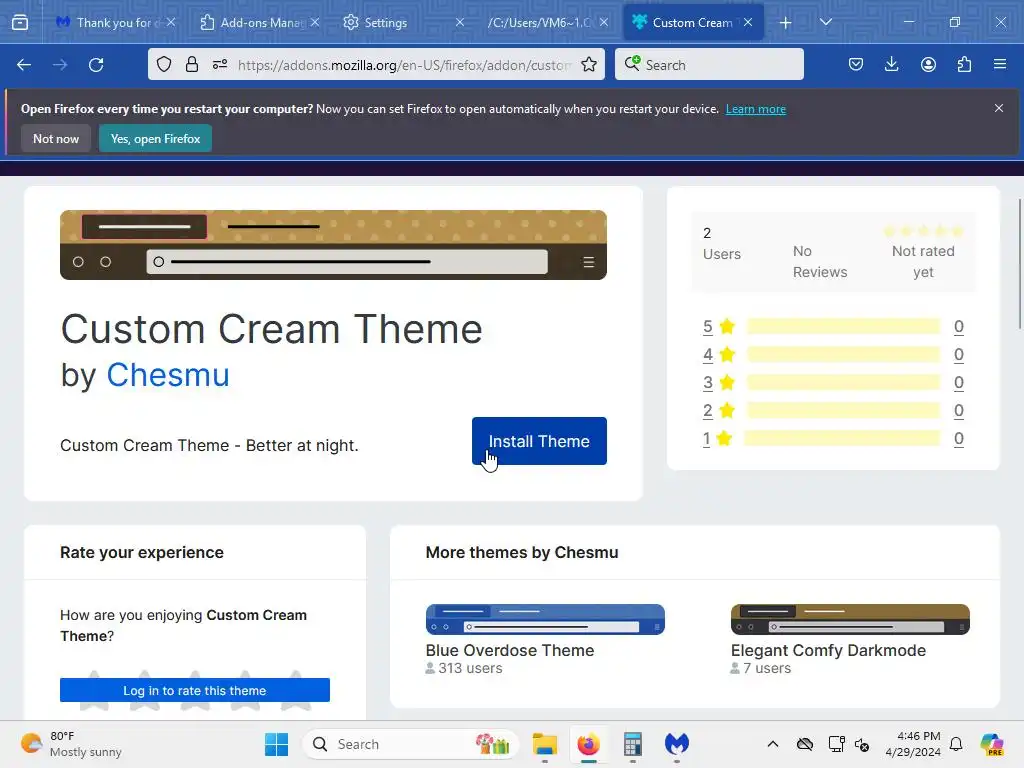Focus the browser Search box
The height and width of the screenshot is (768, 1024).
[709, 65]
